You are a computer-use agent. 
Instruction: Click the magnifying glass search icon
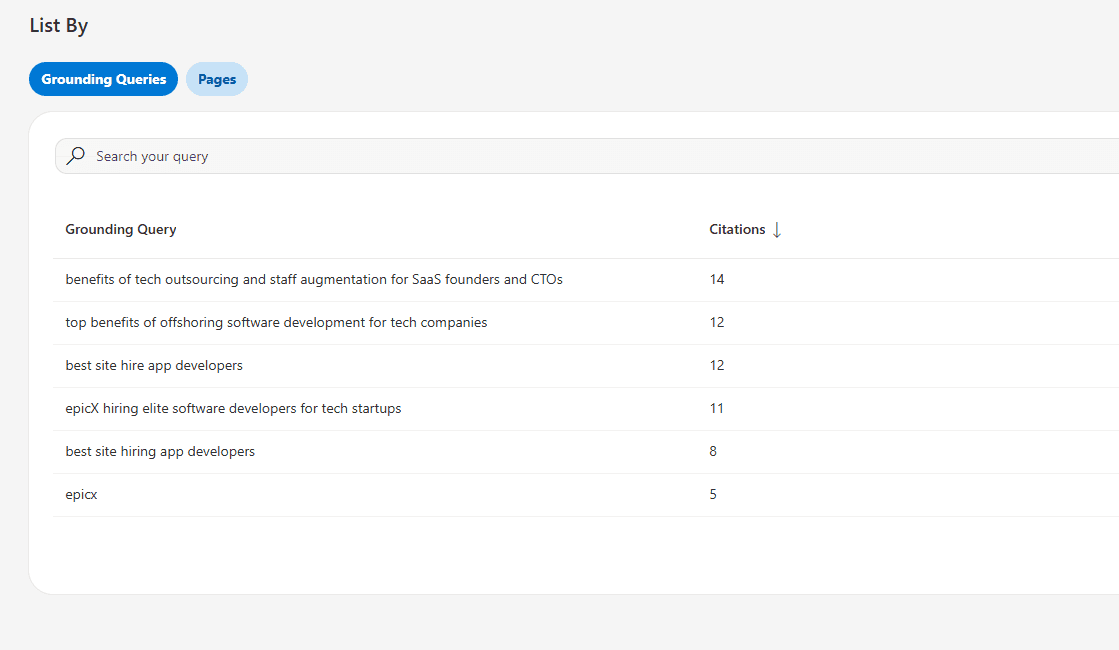tap(76, 156)
